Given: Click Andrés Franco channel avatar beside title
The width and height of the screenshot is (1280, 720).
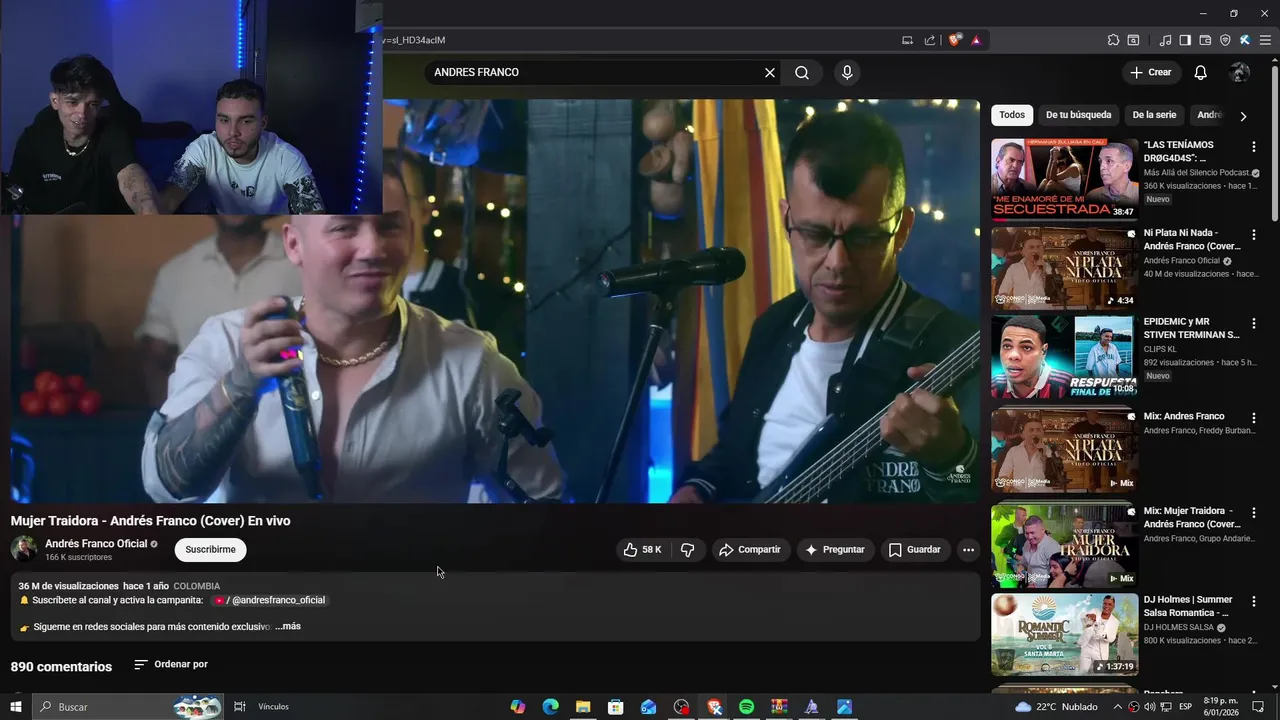Looking at the screenshot, I should tap(24, 549).
